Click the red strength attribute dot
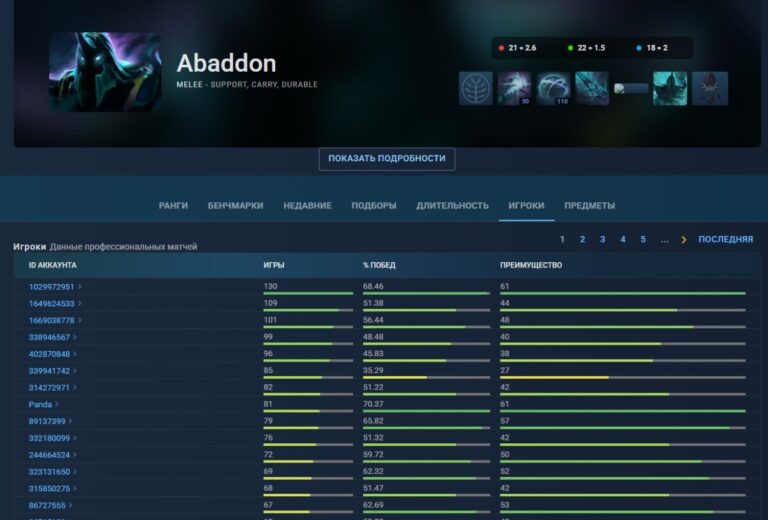 click(501, 48)
